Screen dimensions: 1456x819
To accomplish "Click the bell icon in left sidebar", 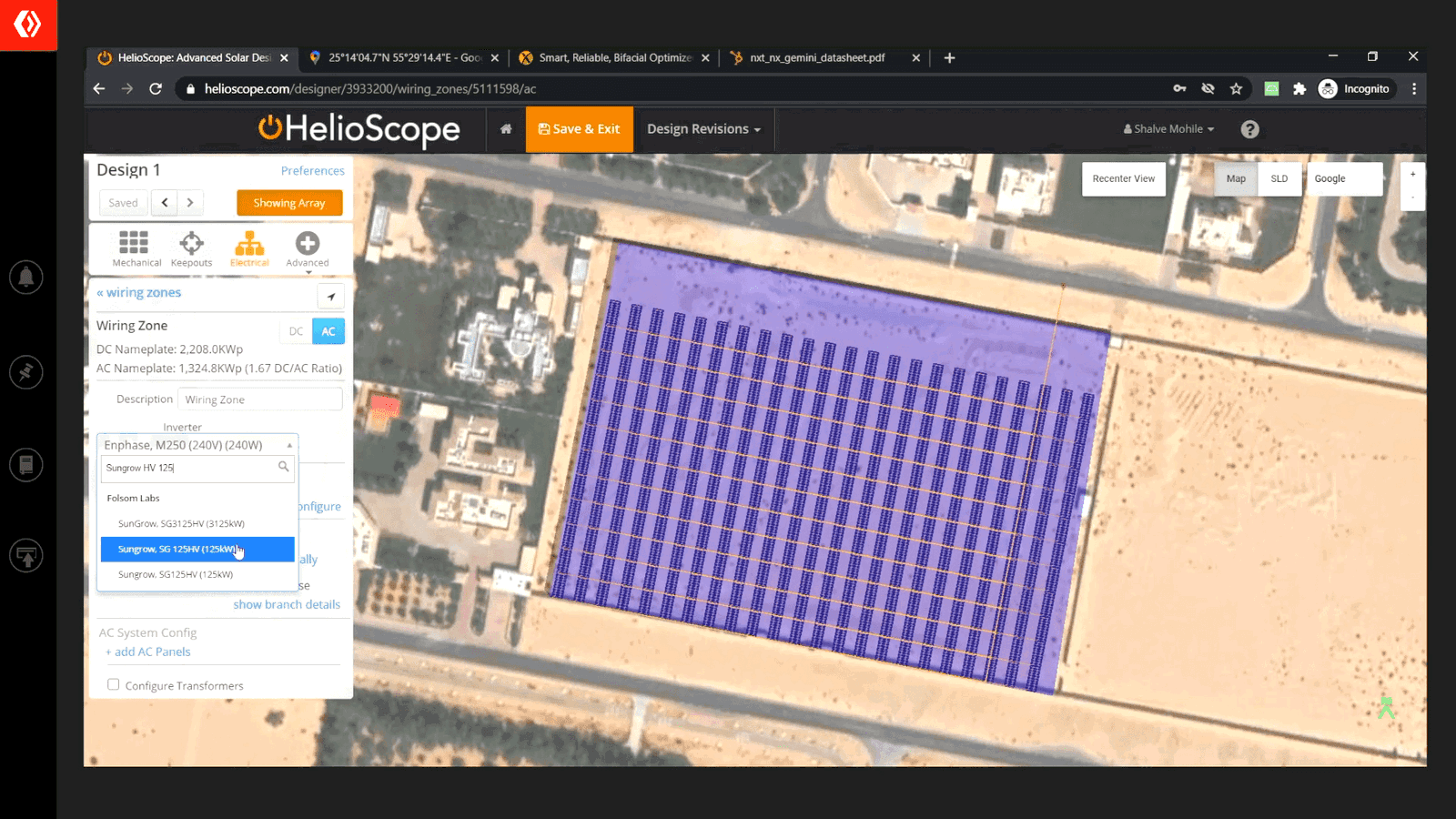I will (x=26, y=277).
